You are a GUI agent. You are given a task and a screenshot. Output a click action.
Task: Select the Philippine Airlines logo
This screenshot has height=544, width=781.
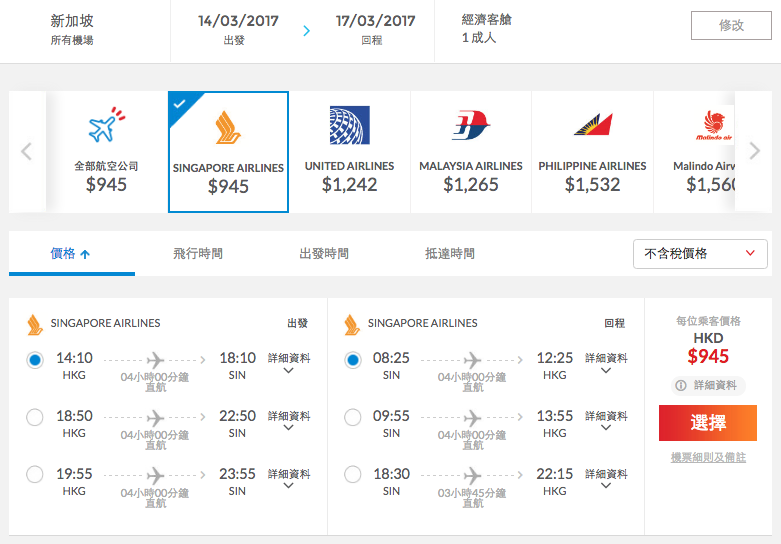click(593, 125)
